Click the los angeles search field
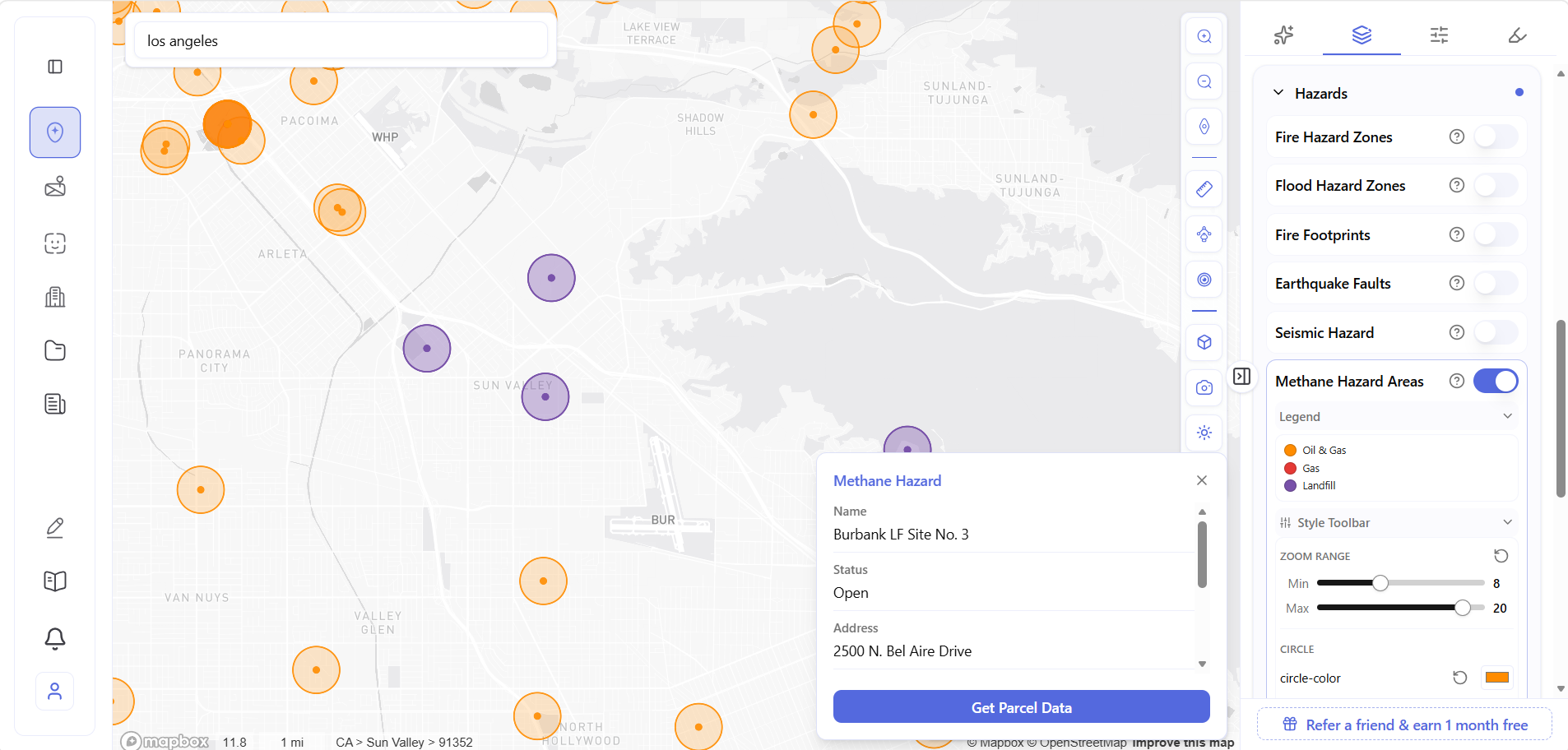 [x=341, y=40]
